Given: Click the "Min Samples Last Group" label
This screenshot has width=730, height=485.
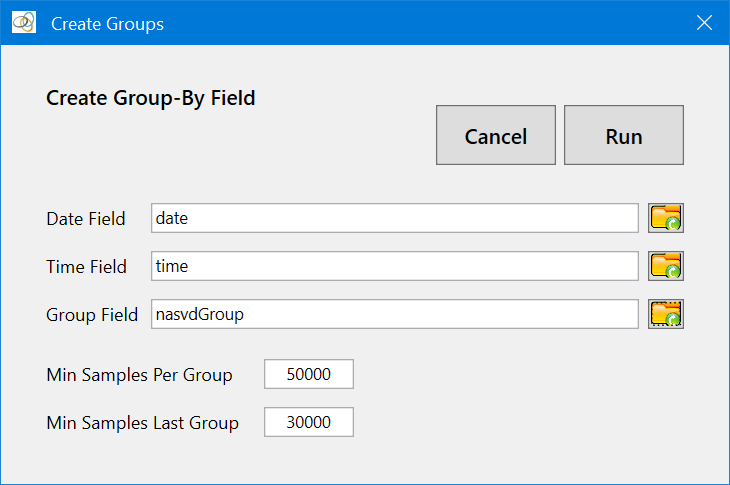Looking at the screenshot, I should pyautogui.click(x=142, y=423).
